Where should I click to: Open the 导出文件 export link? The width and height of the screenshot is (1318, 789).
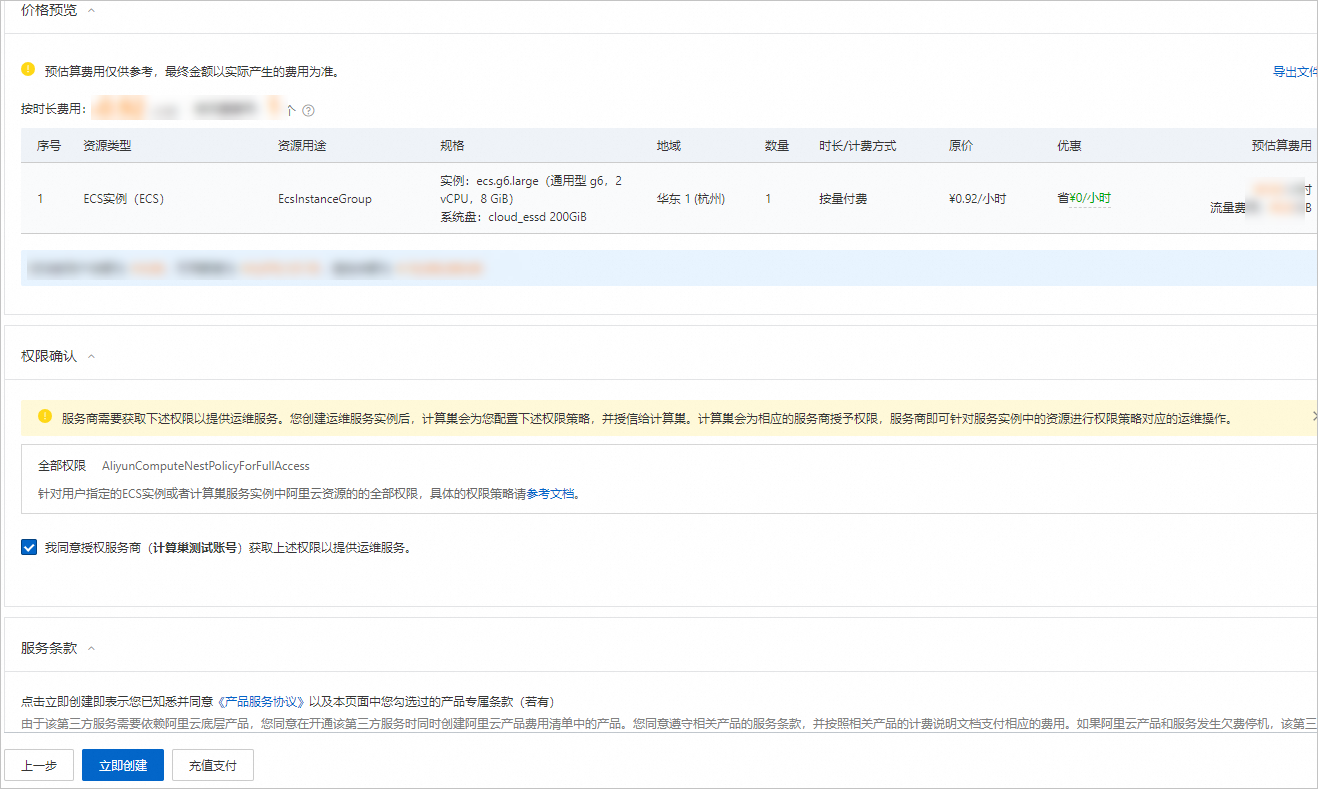tap(1297, 71)
